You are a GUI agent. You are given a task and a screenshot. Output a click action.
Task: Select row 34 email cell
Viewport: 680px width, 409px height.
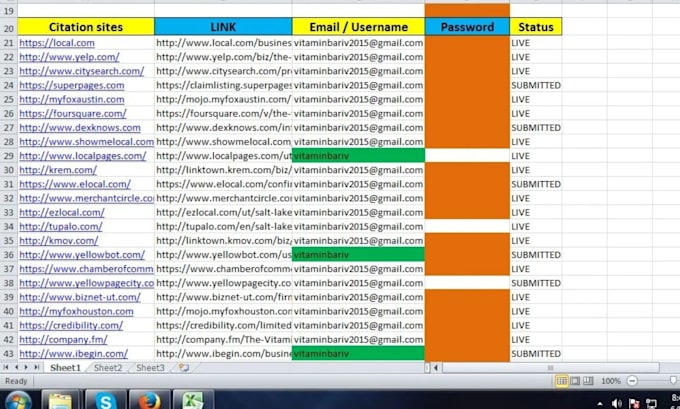[x=358, y=226]
